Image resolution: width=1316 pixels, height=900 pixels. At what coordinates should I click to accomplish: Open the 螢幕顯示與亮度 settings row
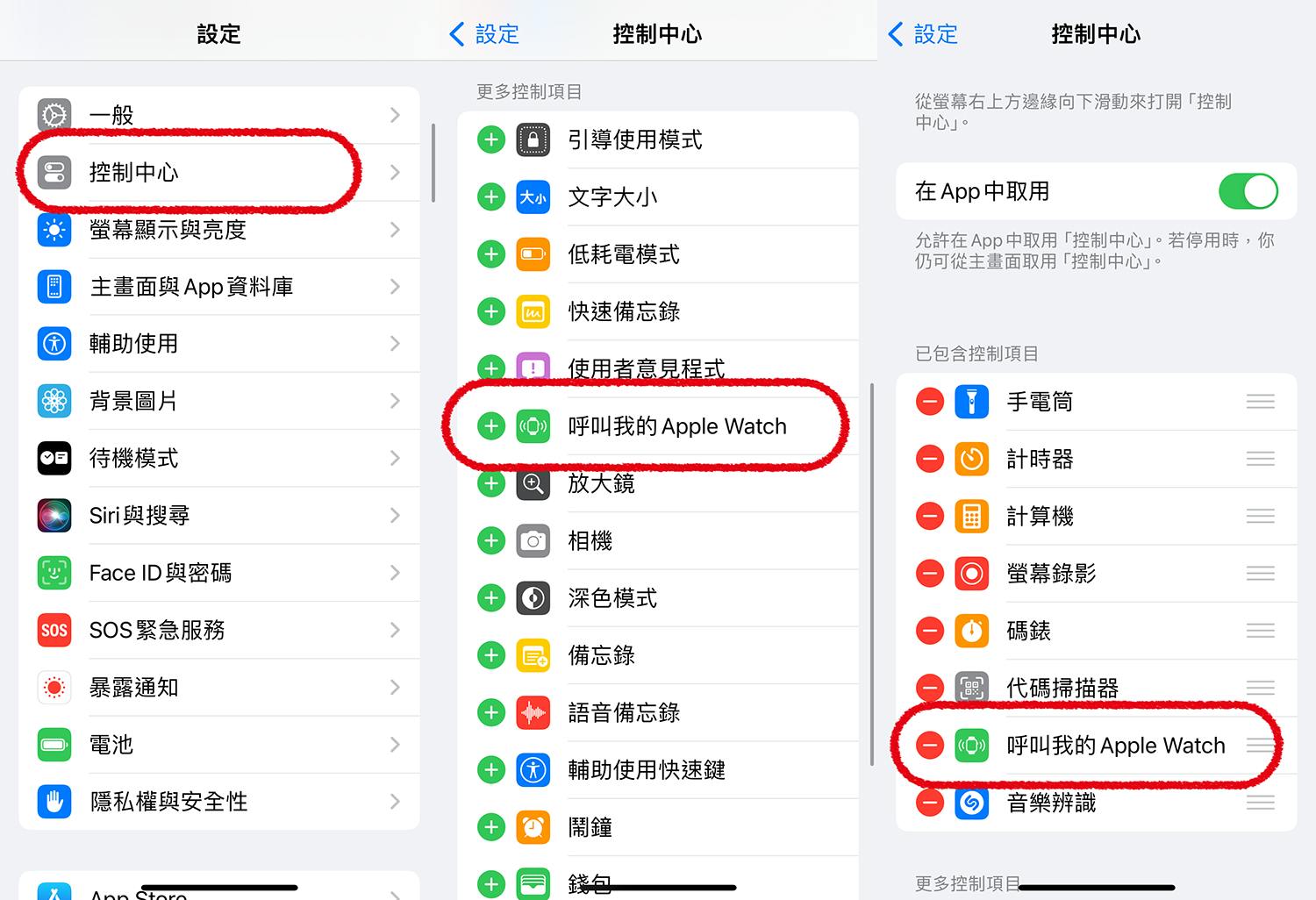(x=219, y=230)
